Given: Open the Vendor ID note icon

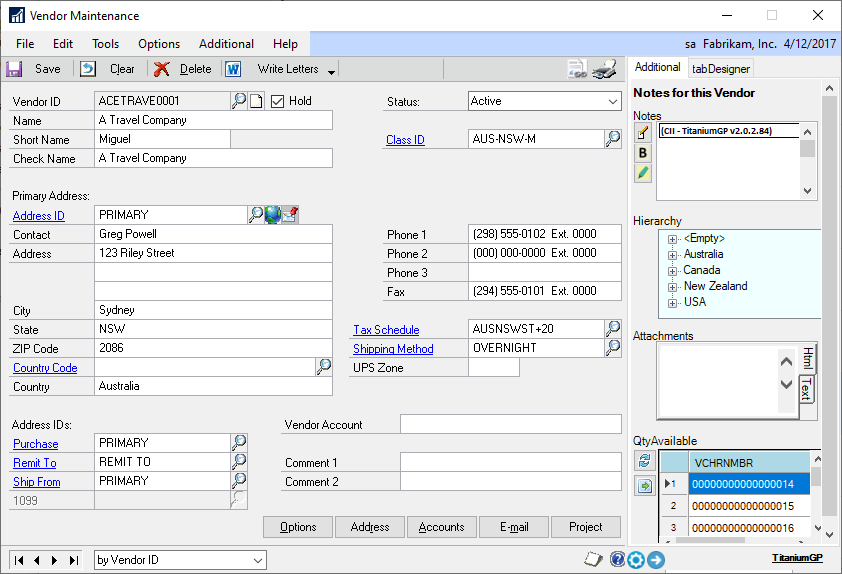Looking at the screenshot, I should point(256,101).
